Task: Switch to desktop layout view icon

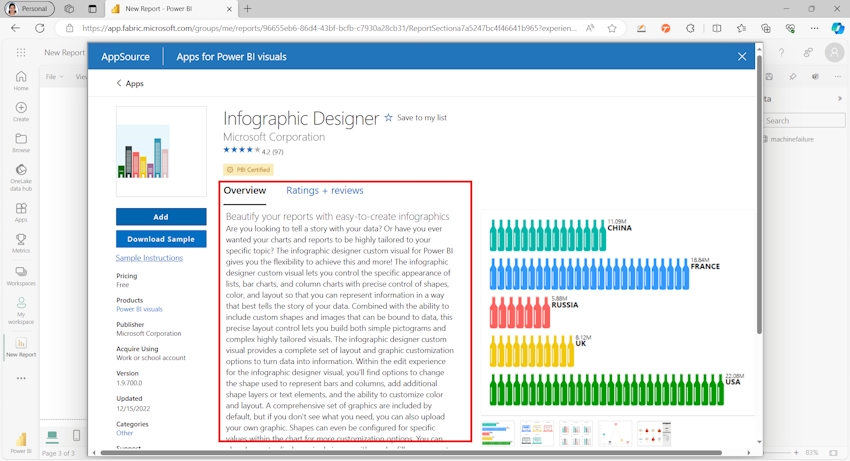Action: coord(52,436)
